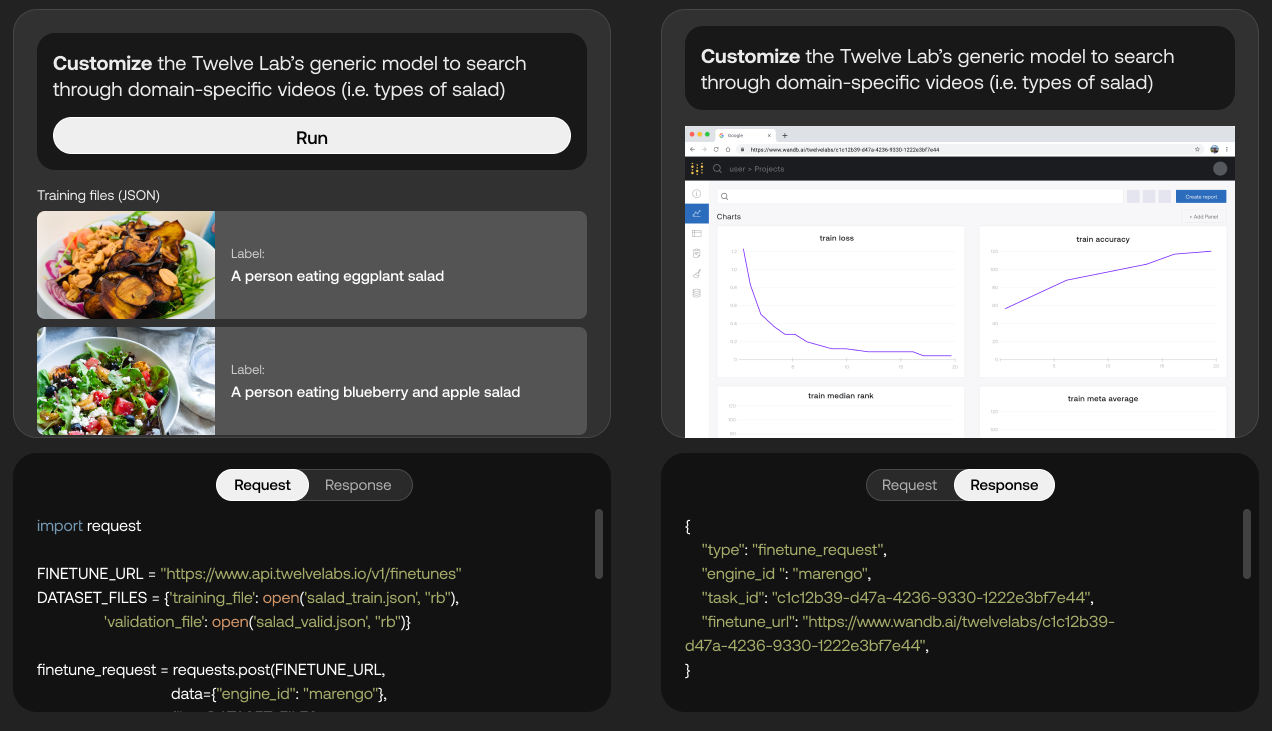Click browser reload page icon
The height and width of the screenshot is (731, 1272).
tap(716, 149)
